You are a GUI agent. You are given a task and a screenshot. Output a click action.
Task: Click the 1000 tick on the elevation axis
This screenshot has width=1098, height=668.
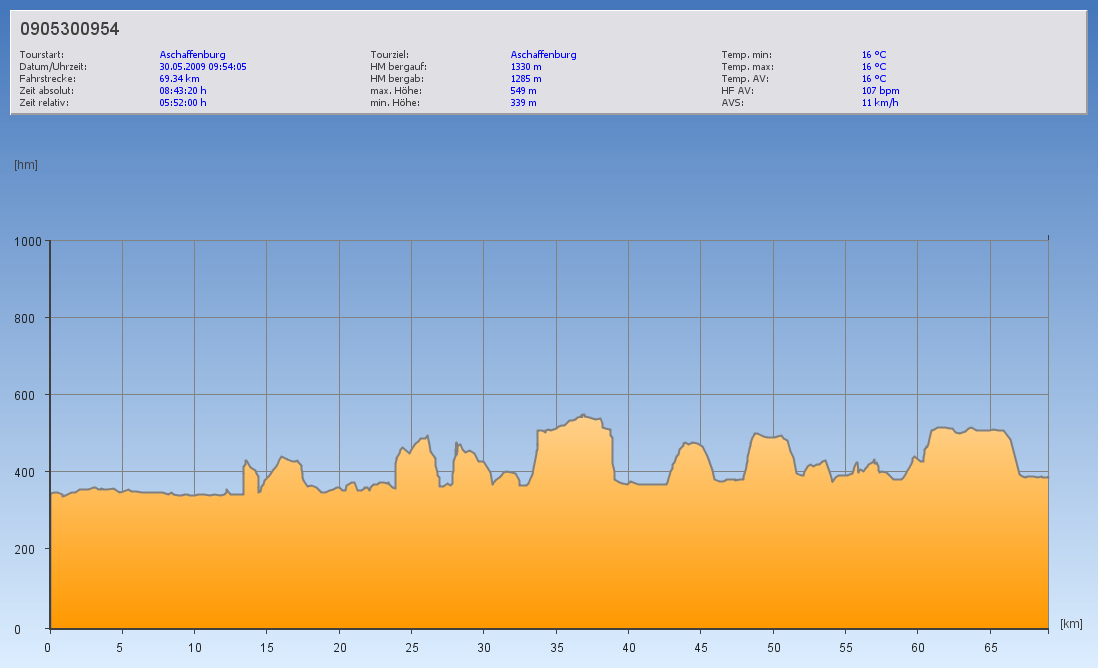tap(28, 241)
